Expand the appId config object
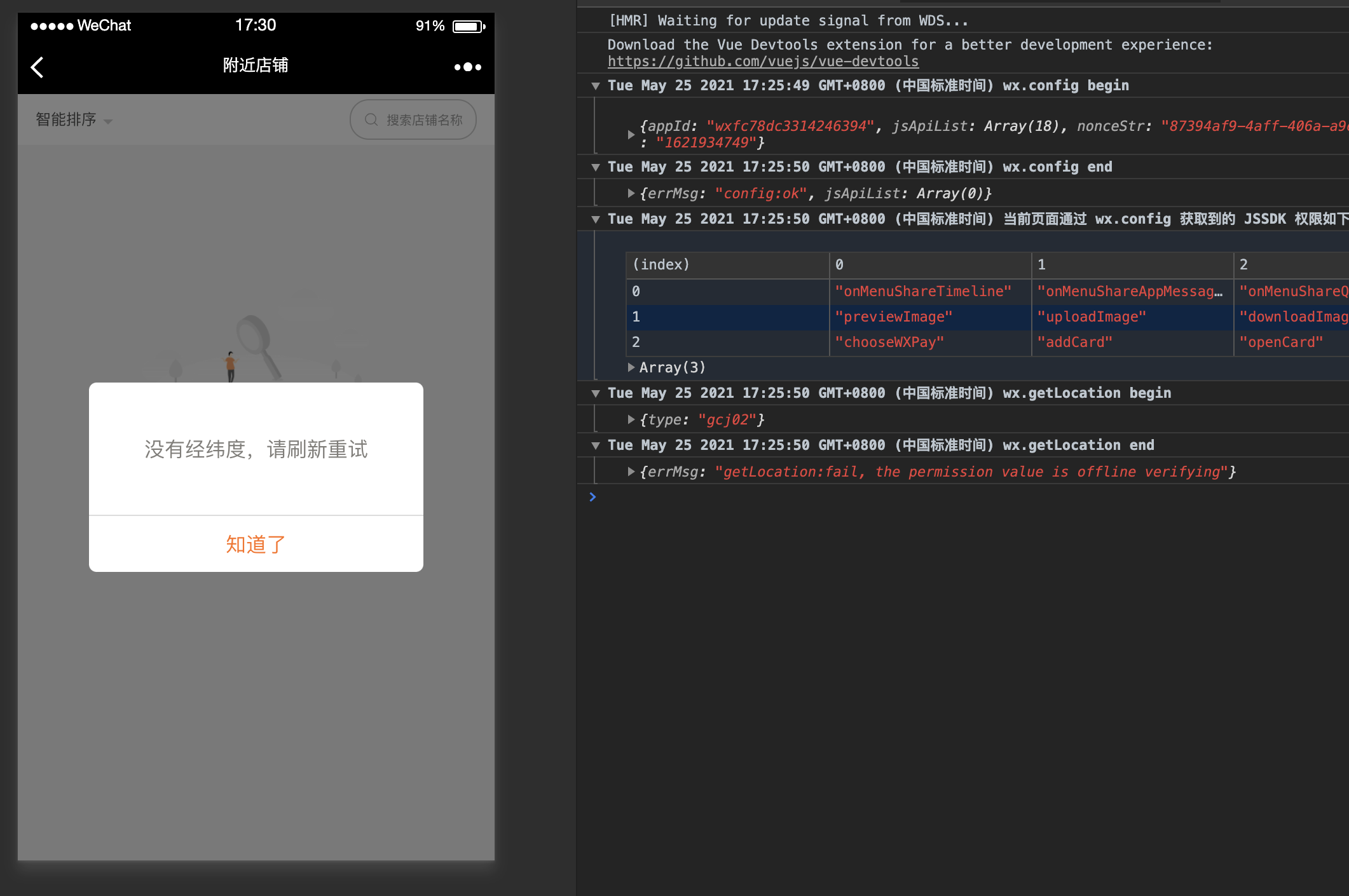Viewport: 1349px width, 896px height. coord(631,134)
